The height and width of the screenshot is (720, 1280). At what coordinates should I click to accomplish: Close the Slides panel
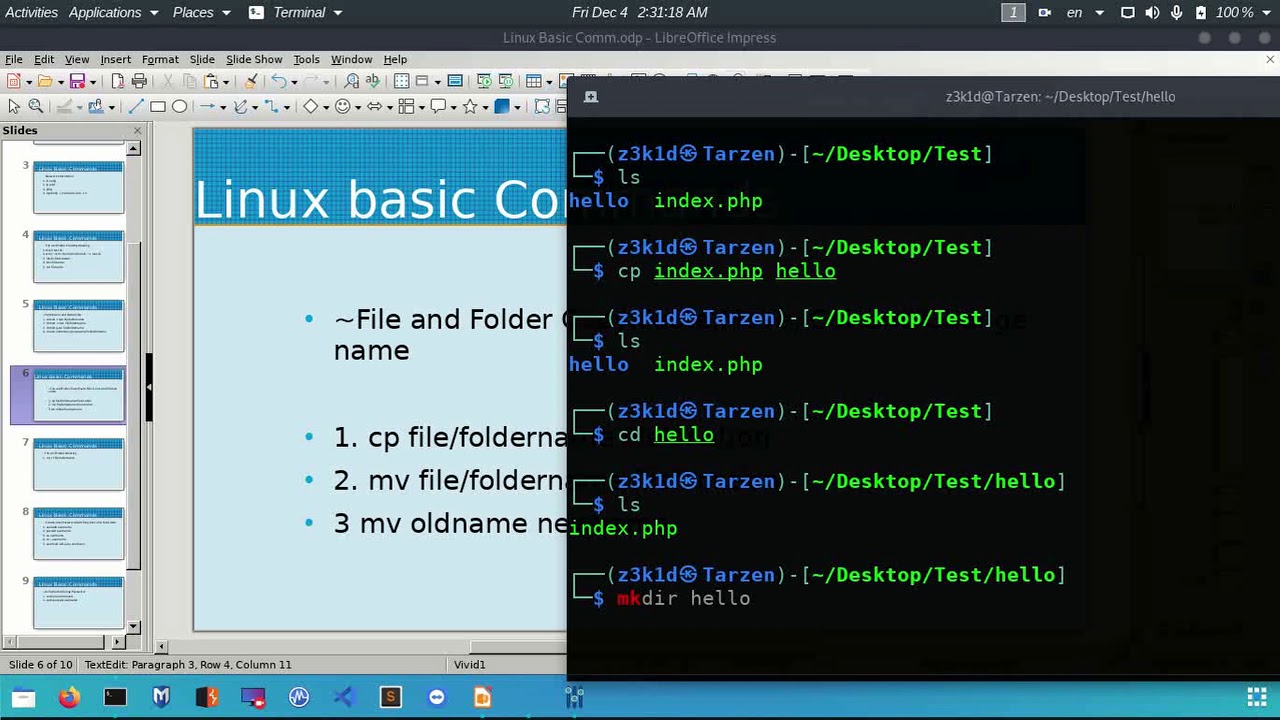pos(138,130)
